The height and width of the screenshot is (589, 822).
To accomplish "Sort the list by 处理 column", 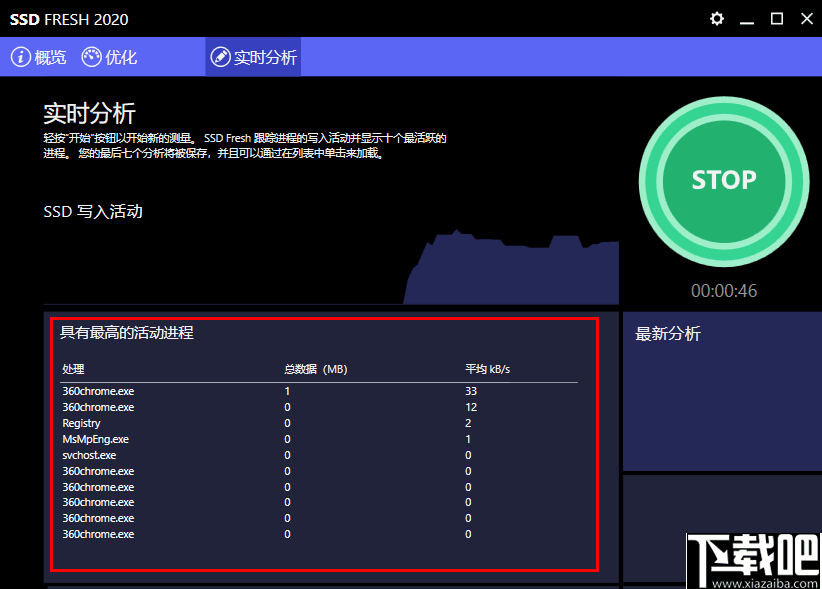I will 73,368.
